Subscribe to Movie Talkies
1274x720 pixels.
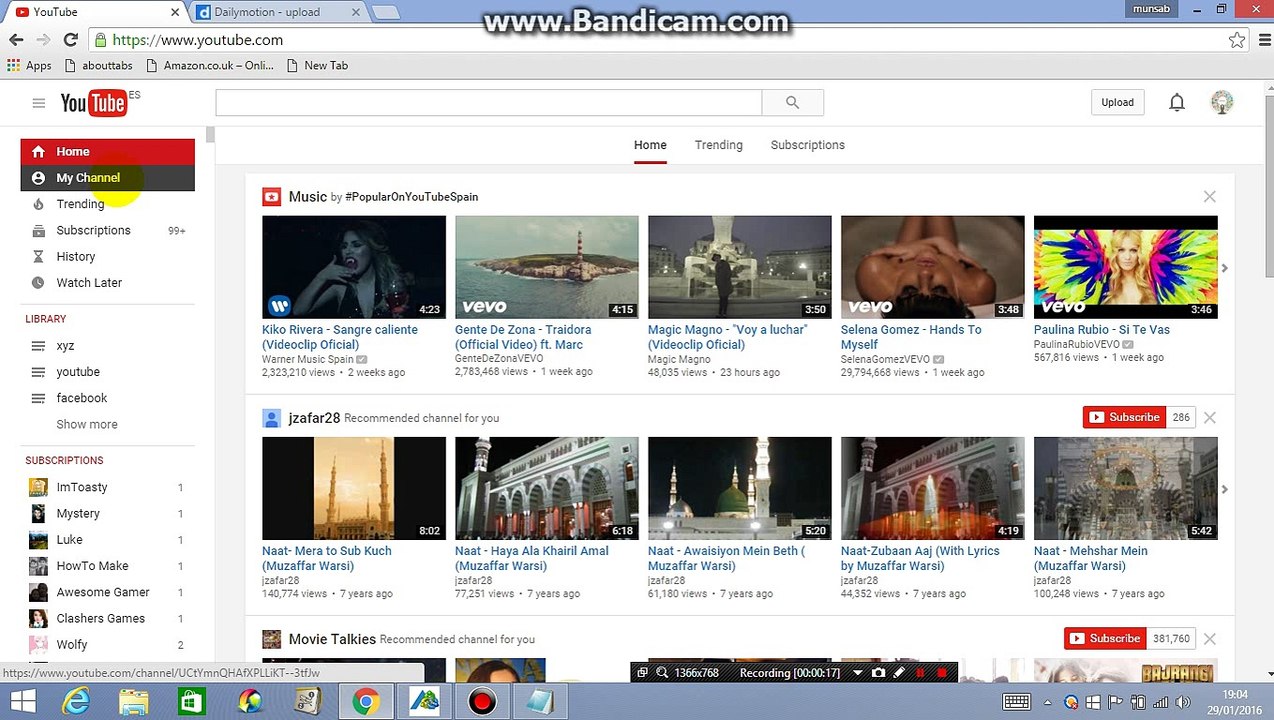coord(1105,639)
